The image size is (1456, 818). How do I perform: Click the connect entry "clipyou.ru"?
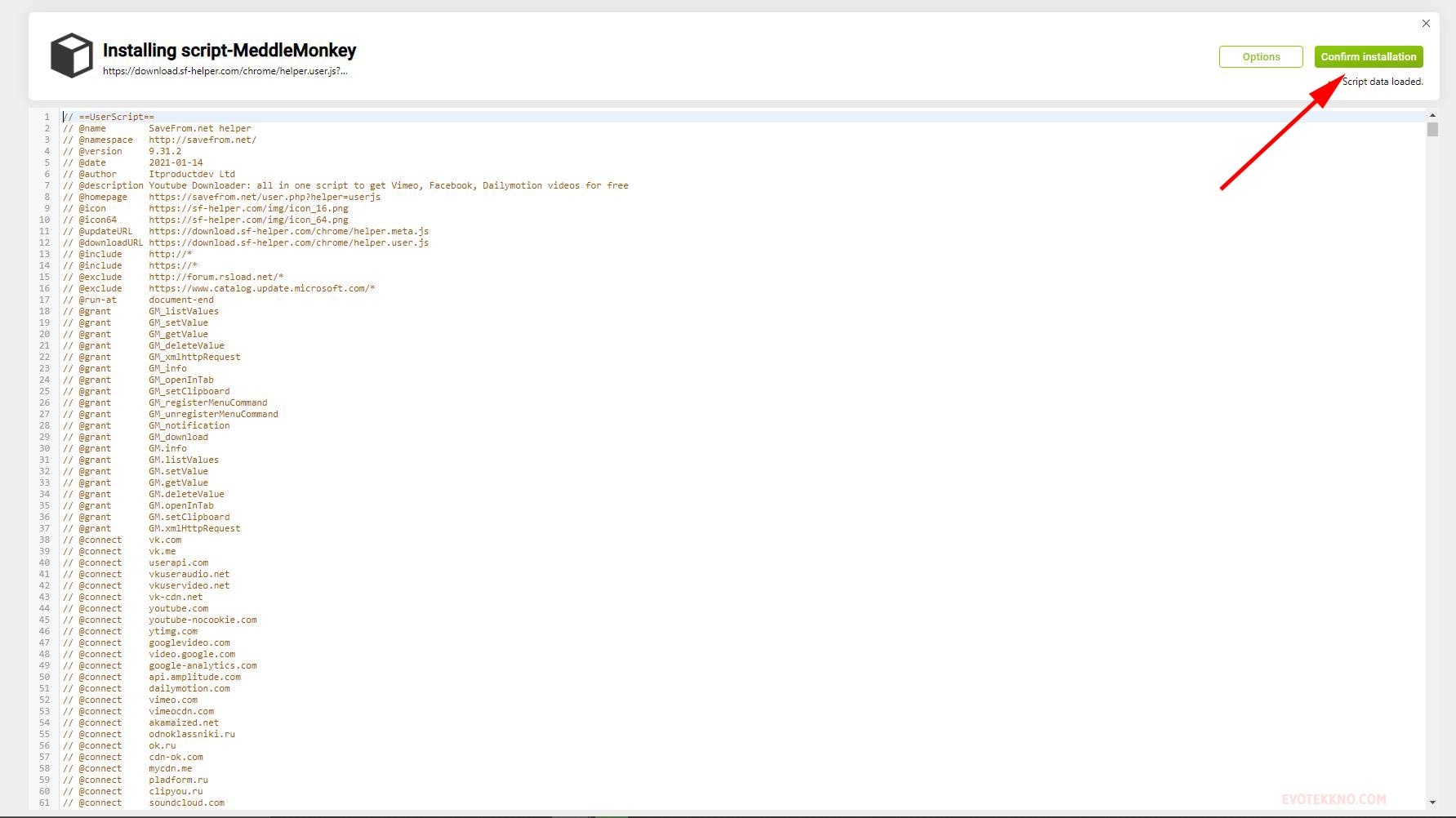[x=176, y=791]
